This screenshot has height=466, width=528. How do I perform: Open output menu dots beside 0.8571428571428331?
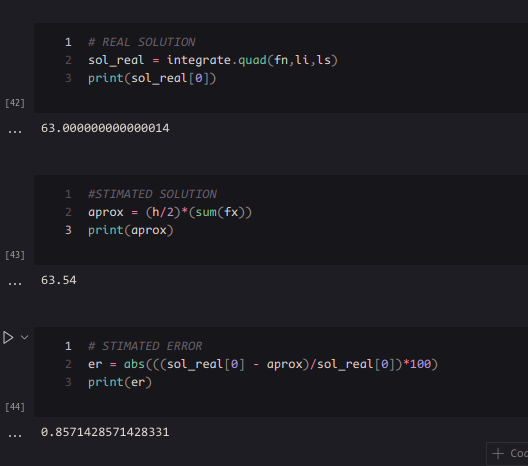pyautogui.click(x=15, y=436)
